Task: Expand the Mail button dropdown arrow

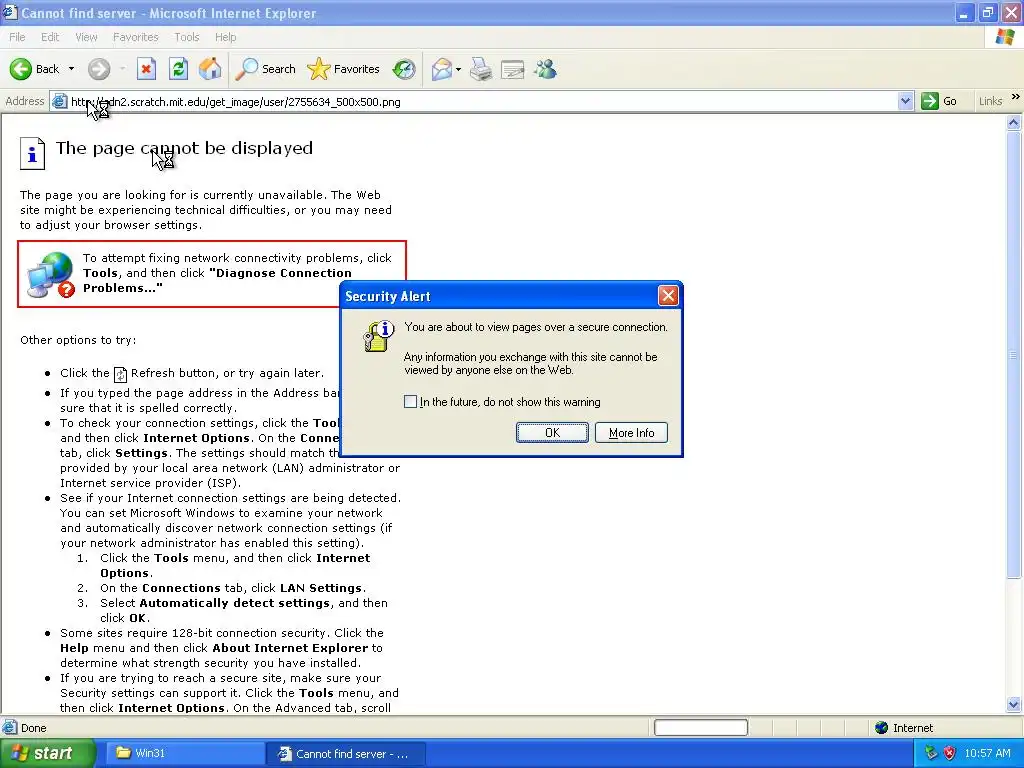Action: 458,69
